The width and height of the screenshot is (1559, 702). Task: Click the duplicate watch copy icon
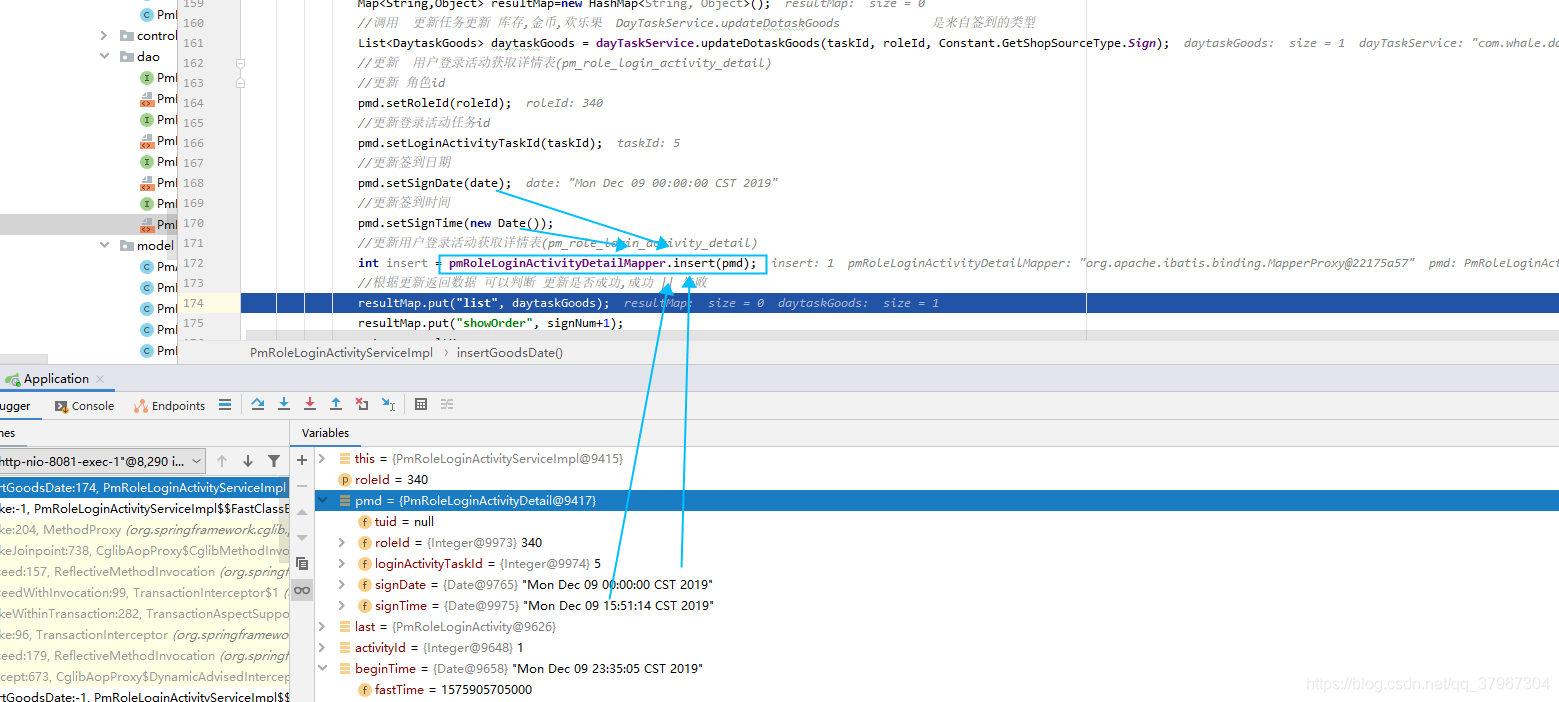(302, 564)
